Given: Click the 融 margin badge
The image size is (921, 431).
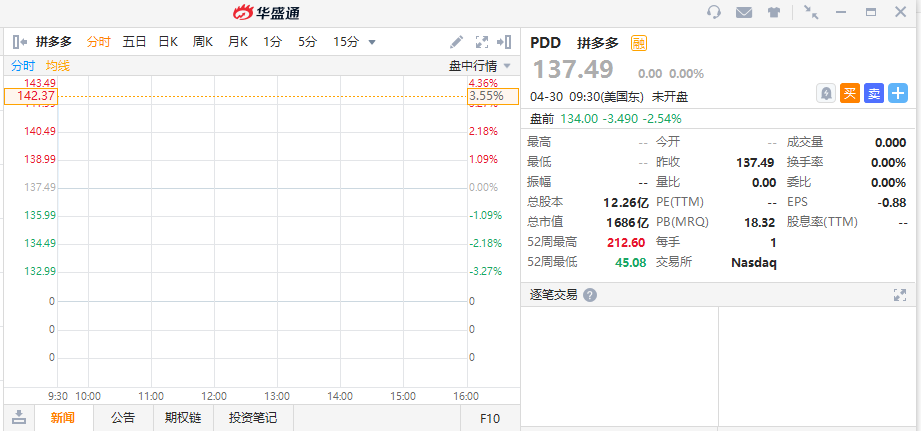Looking at the screenshot, I should 639,43.
